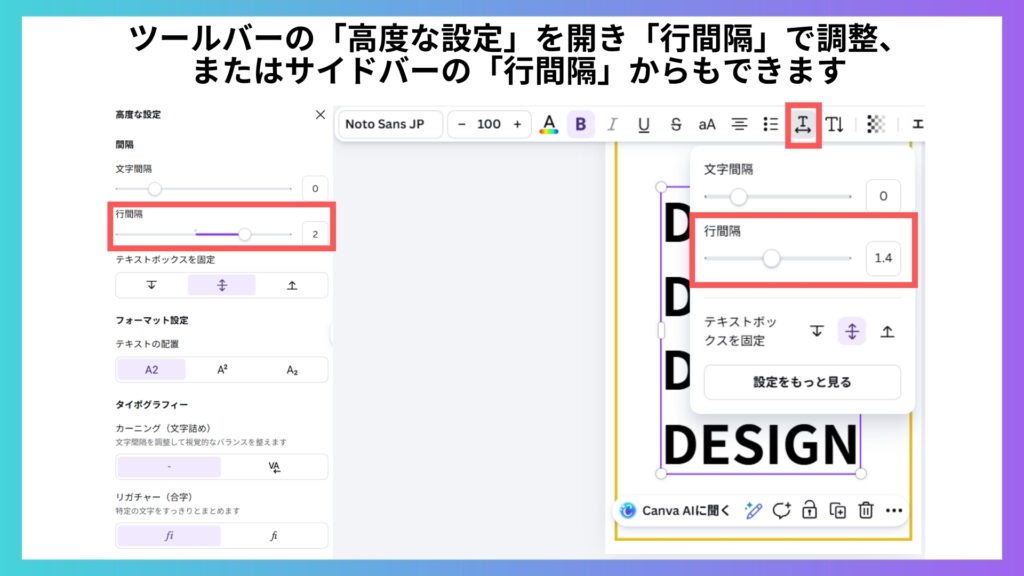Toggle strikethrough formatting
This screenshot has height=576, width=1024.
676,124
